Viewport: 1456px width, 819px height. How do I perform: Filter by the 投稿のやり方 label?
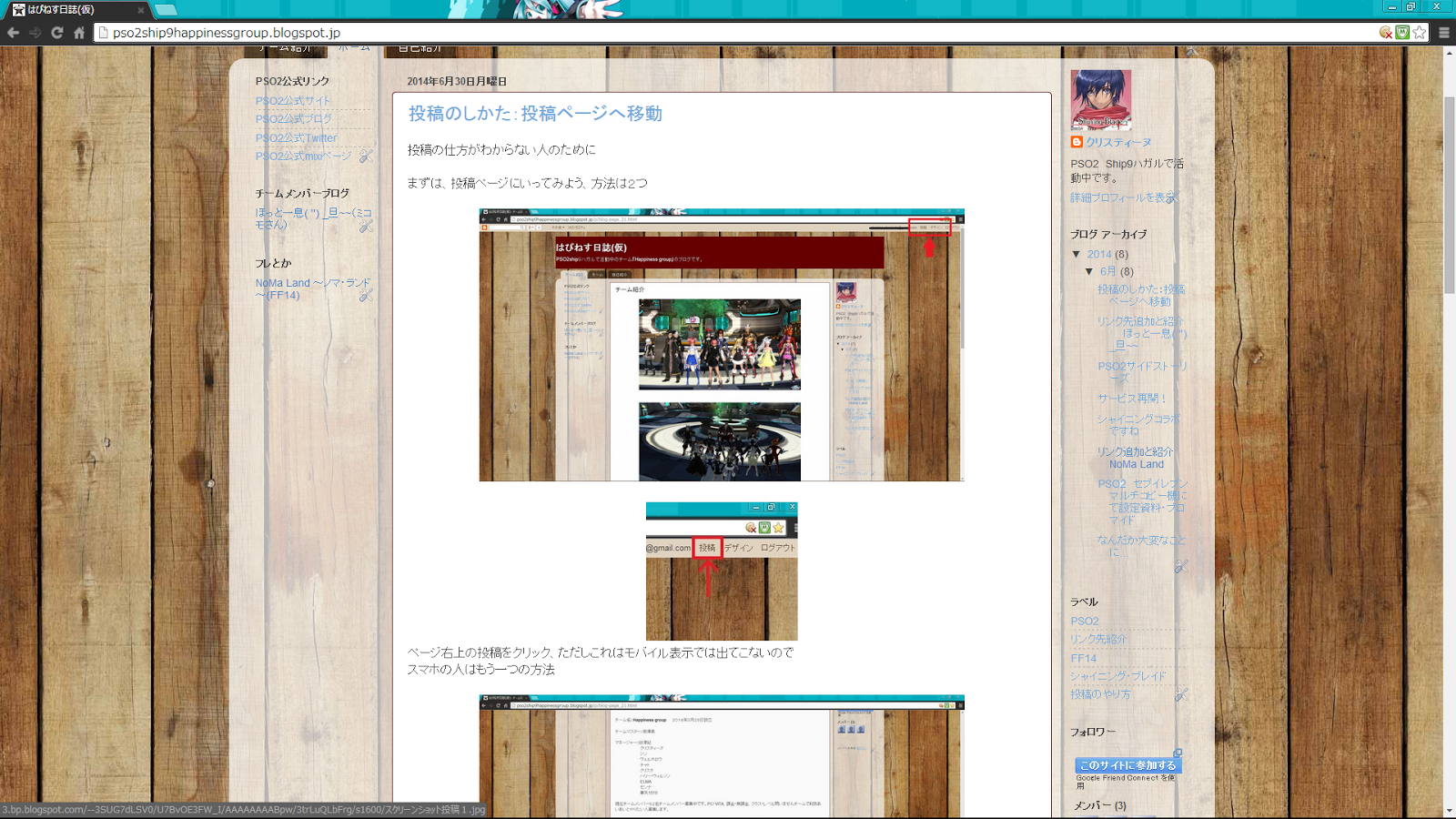point(1101,694)
